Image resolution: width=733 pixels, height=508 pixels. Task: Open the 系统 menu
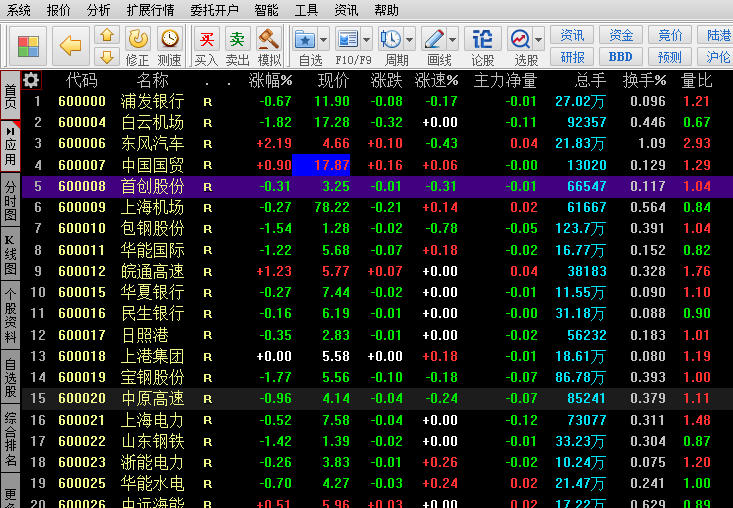[19, 10]
